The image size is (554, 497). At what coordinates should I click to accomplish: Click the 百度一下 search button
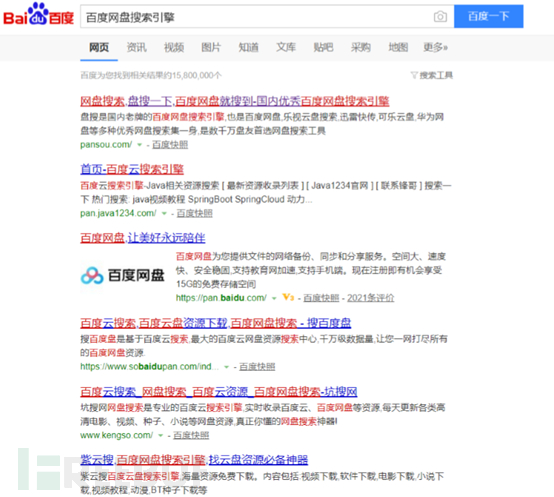[x=489, y=16]
